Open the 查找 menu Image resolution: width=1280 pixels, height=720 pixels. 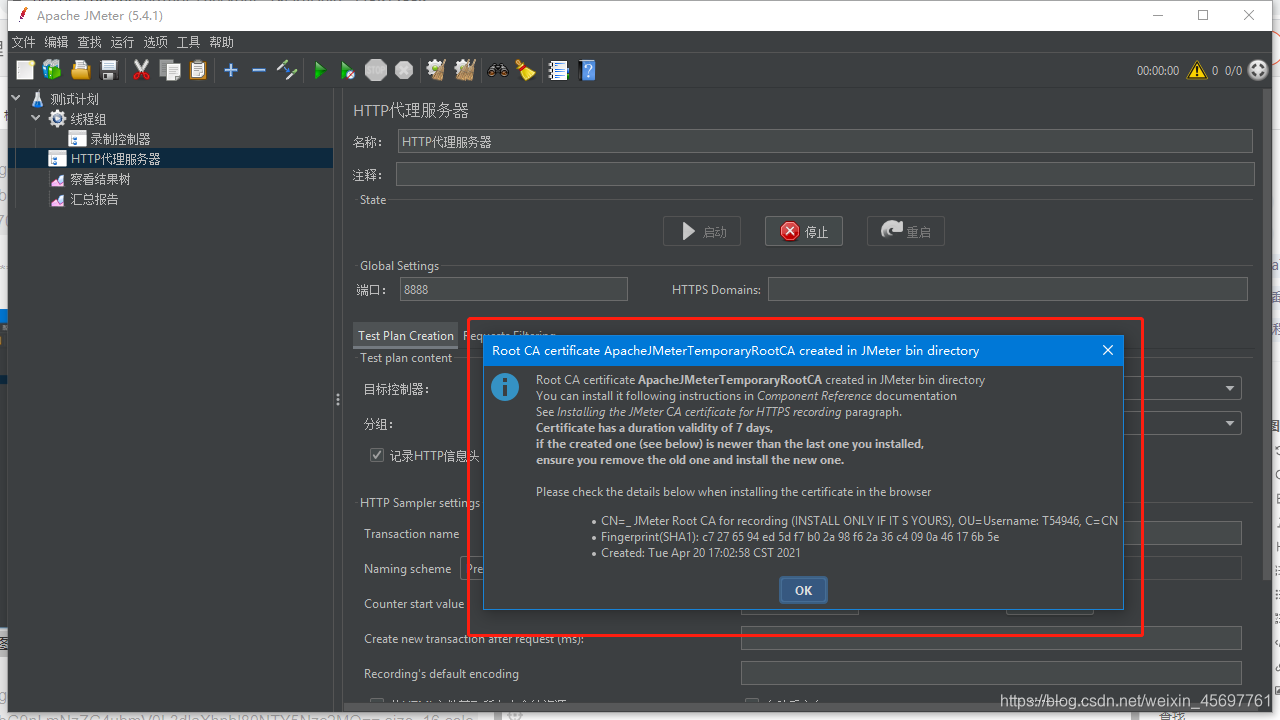click(89, 42)
